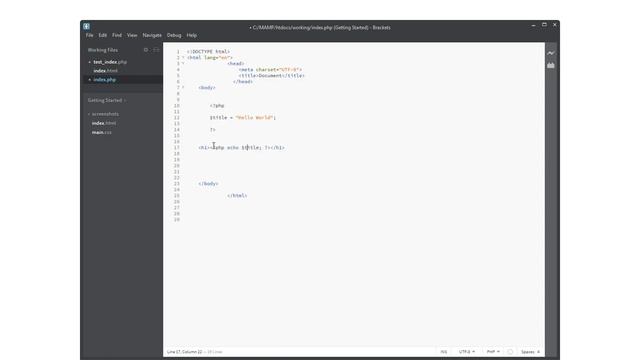This screenshot has height=360, width=640.
Task: Open the Getting Started project dropdown
Action: [x=107, y=100]
